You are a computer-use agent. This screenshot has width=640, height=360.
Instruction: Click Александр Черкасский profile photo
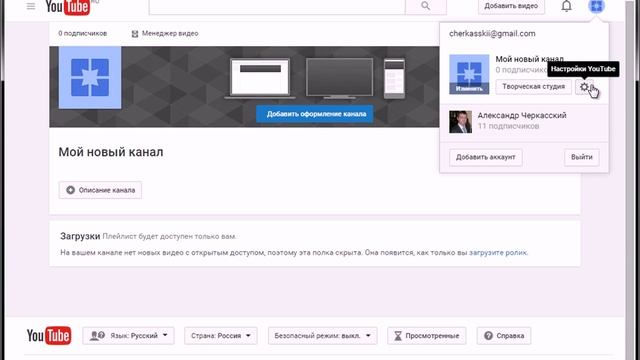pos(460,122)
